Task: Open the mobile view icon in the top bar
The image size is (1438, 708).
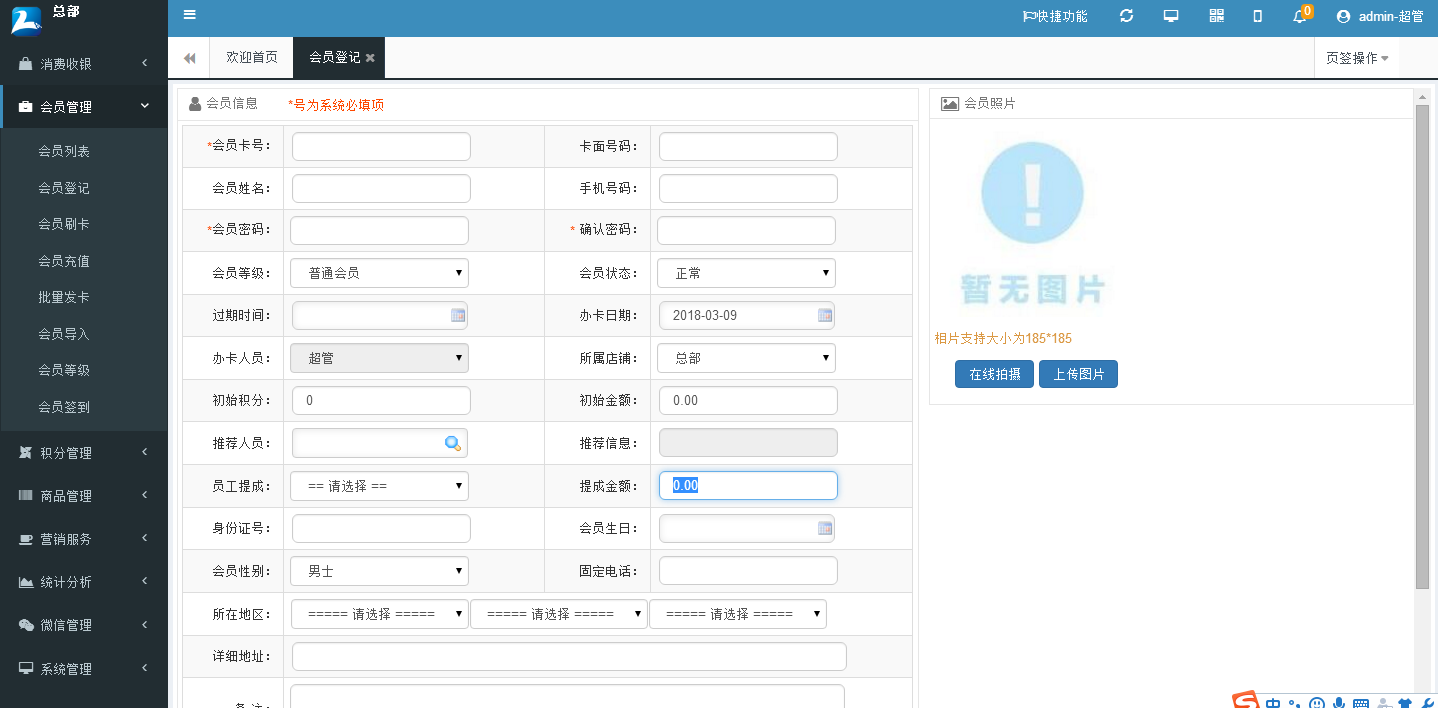Action: point(1257,16)
